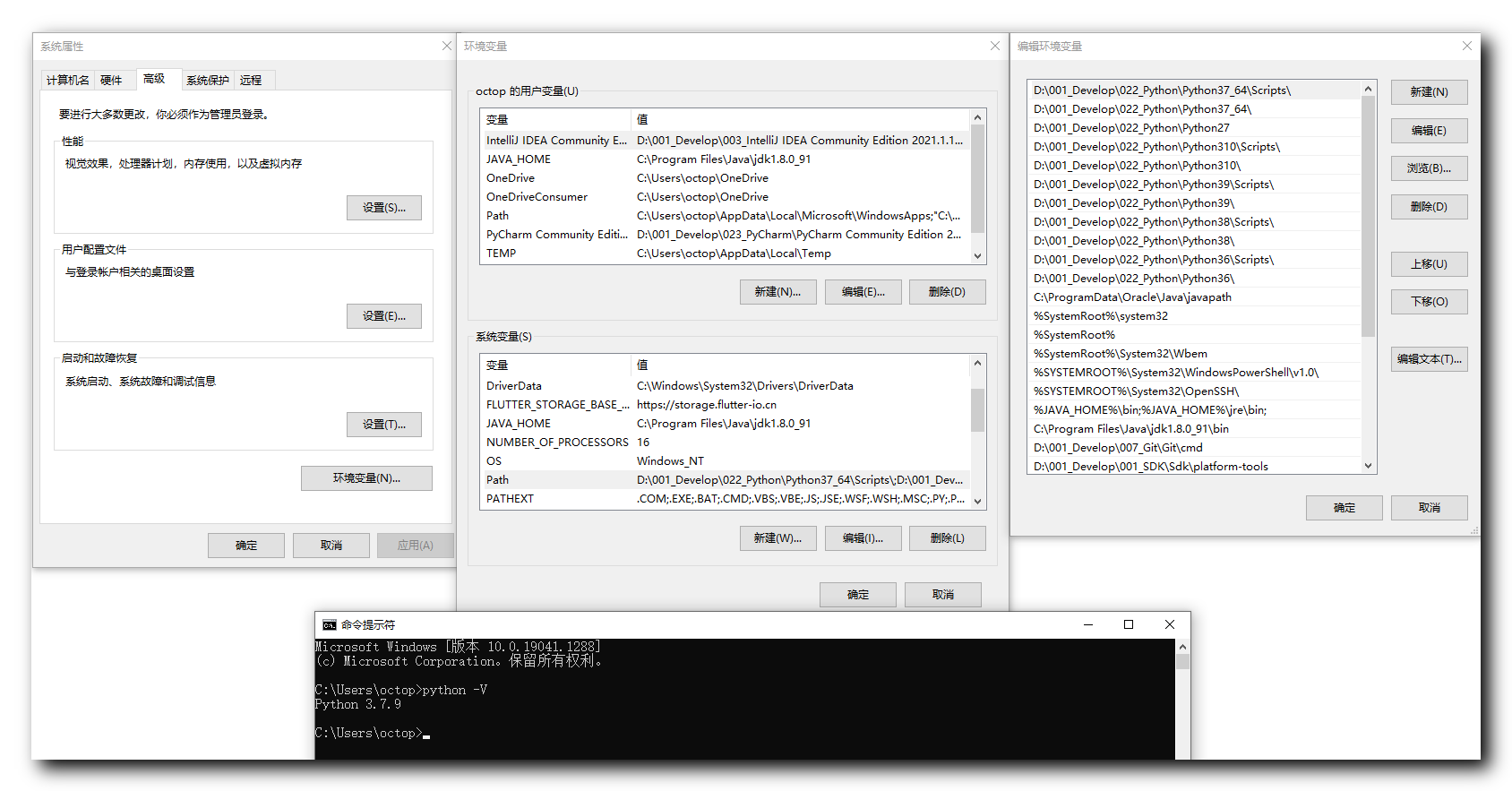Delete user variable with 删除(D)
This screenshot has width=1512, height=791.
pyautogui.click(x=948, y=292)
